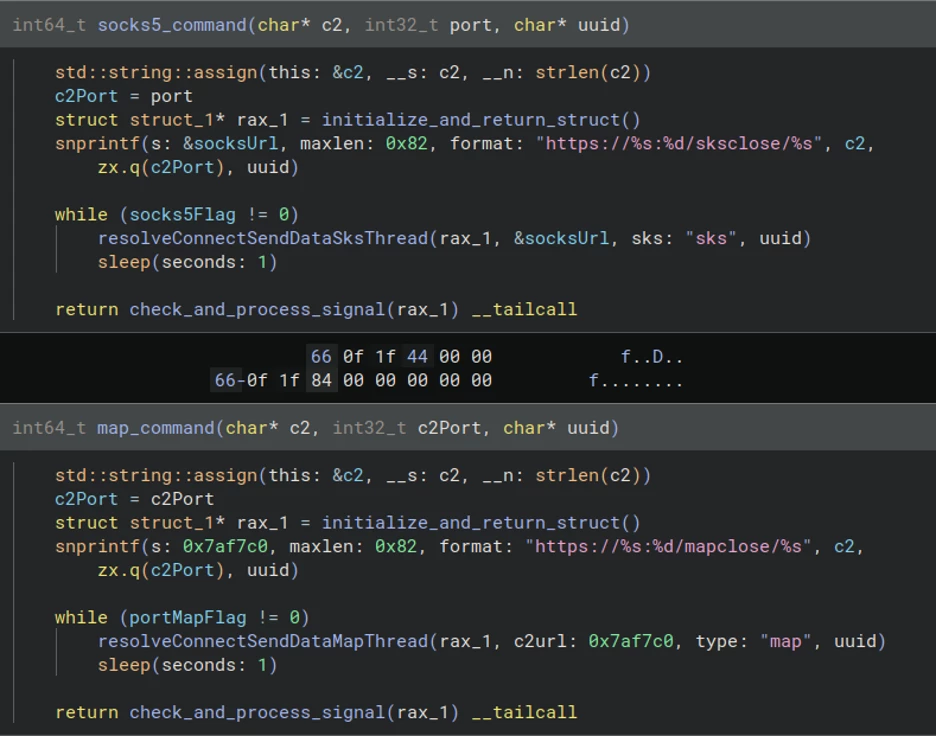Click maxlen value 0x82 in map_command
The image size is (936, 736).
coord(396,546)
